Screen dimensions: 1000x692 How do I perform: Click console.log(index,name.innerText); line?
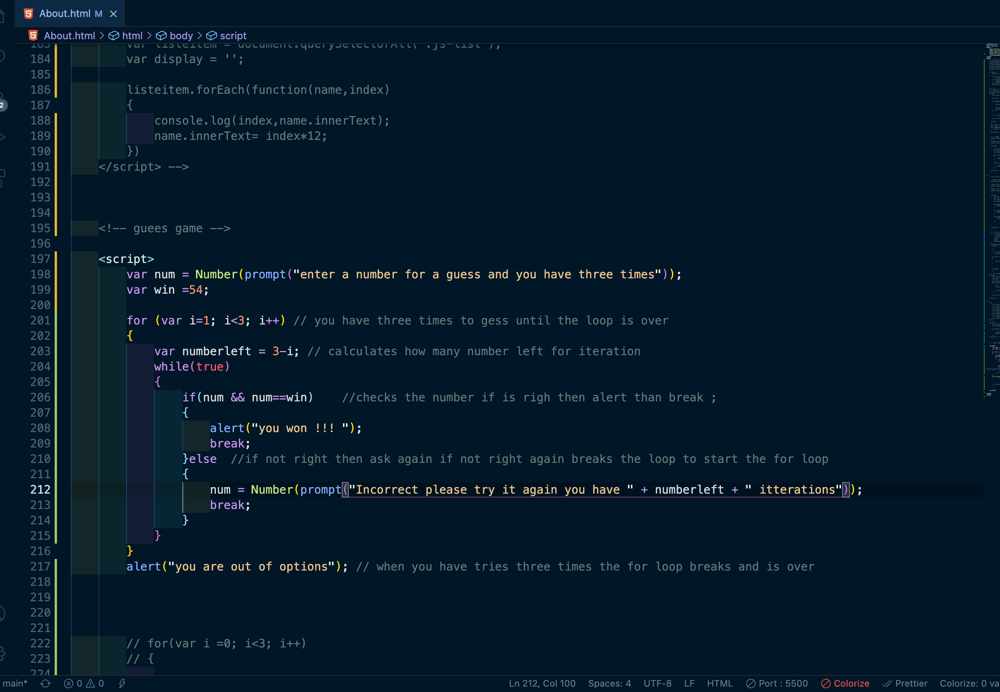[x=272, y=121]
